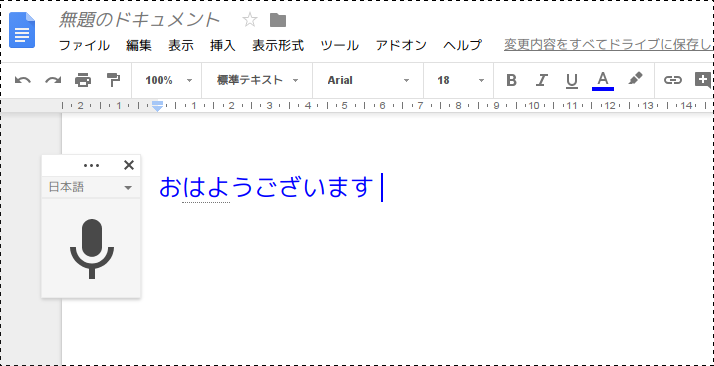This screenshot has width=714, height=366.
Task: Activate the paint format tool
Action: tap(113, 80)
